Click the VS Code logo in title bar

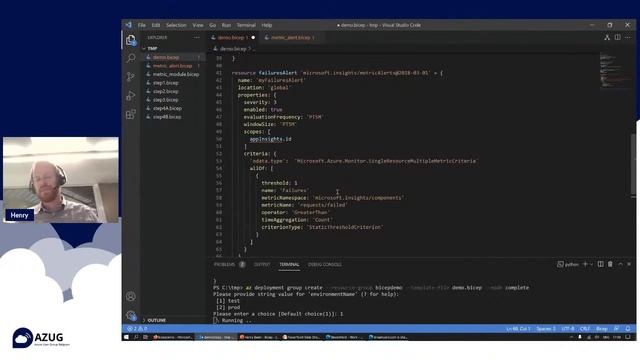coord(129,25)
